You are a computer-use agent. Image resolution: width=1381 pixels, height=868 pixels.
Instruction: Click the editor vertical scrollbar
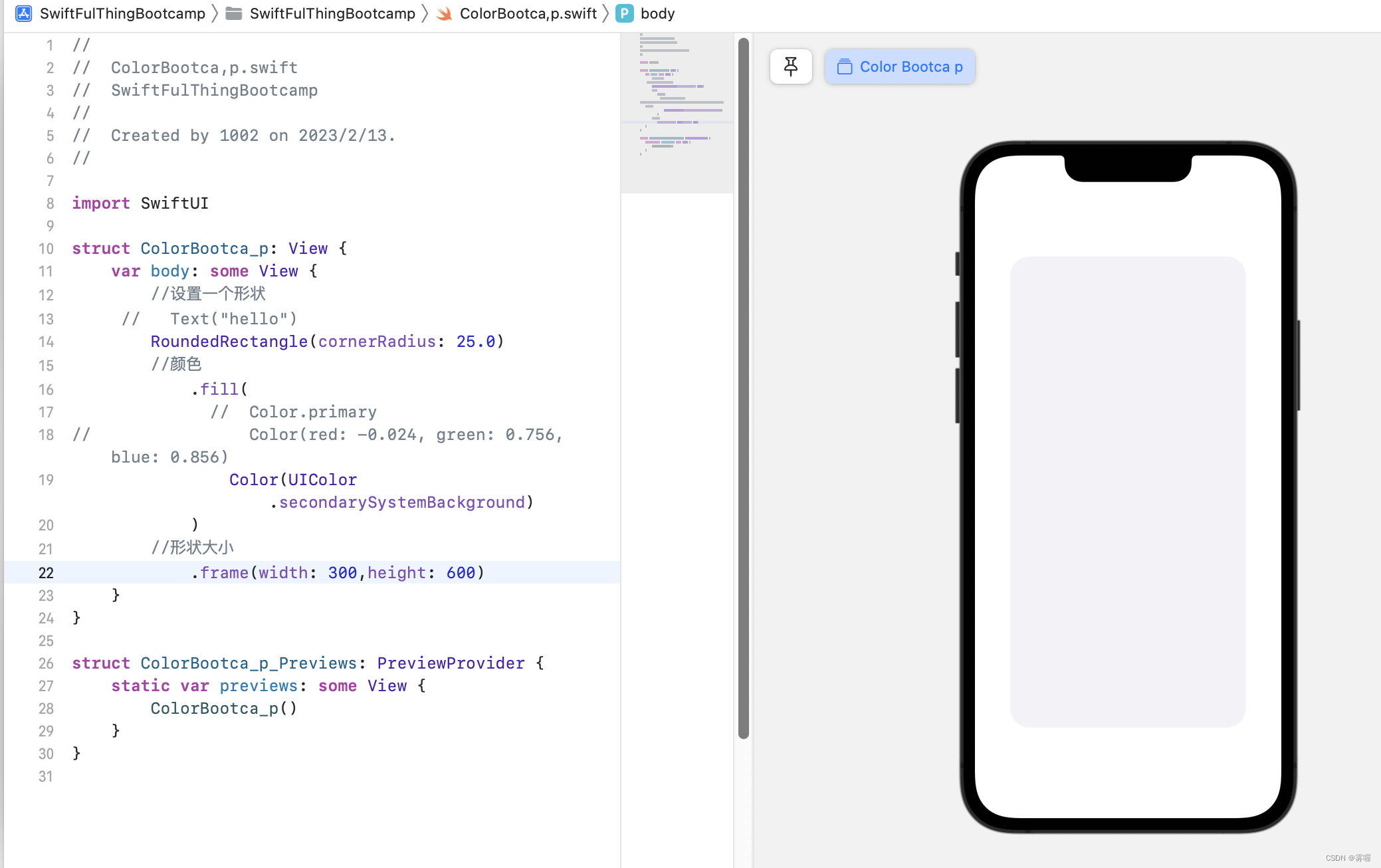[743, 385]
